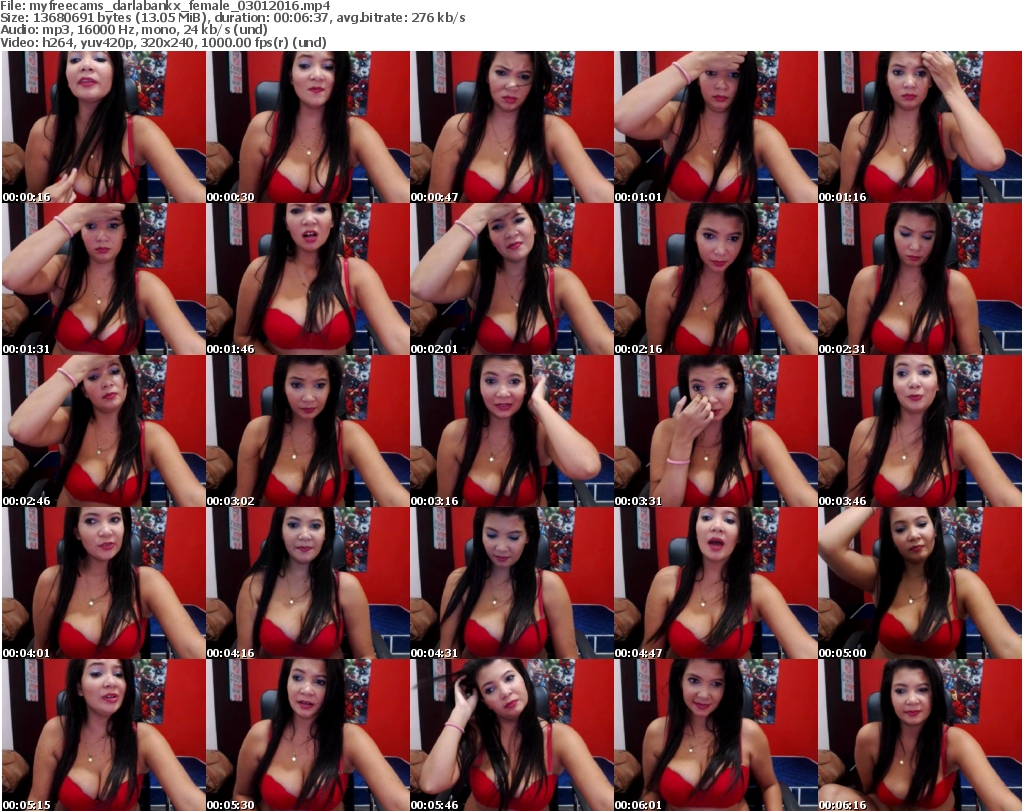Click the thumbnail timestamped 00:03:46
Screen dimensions: 1024x811
pos(920,432)
